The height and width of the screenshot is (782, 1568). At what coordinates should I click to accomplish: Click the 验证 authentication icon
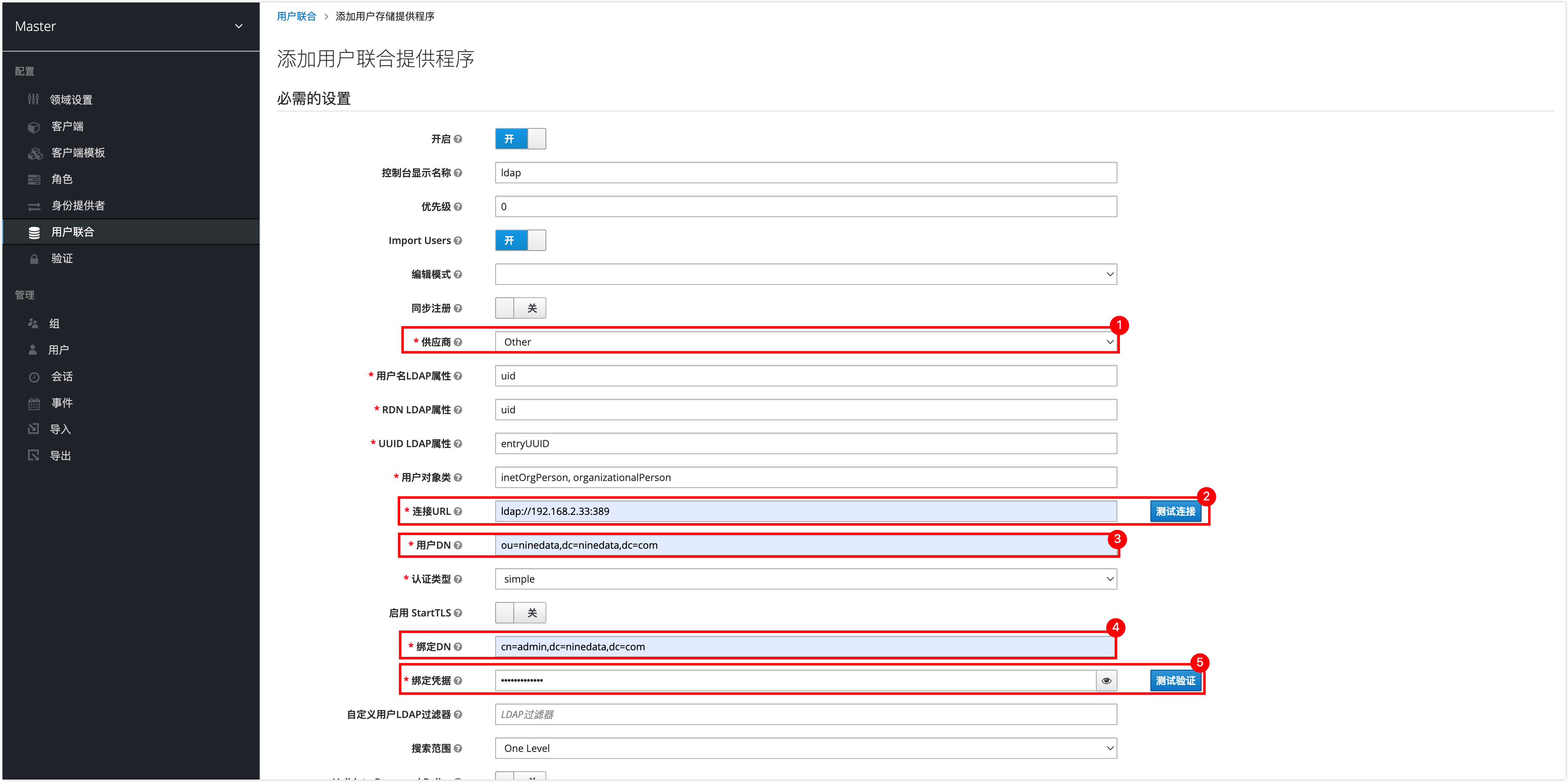coord(34,258)
